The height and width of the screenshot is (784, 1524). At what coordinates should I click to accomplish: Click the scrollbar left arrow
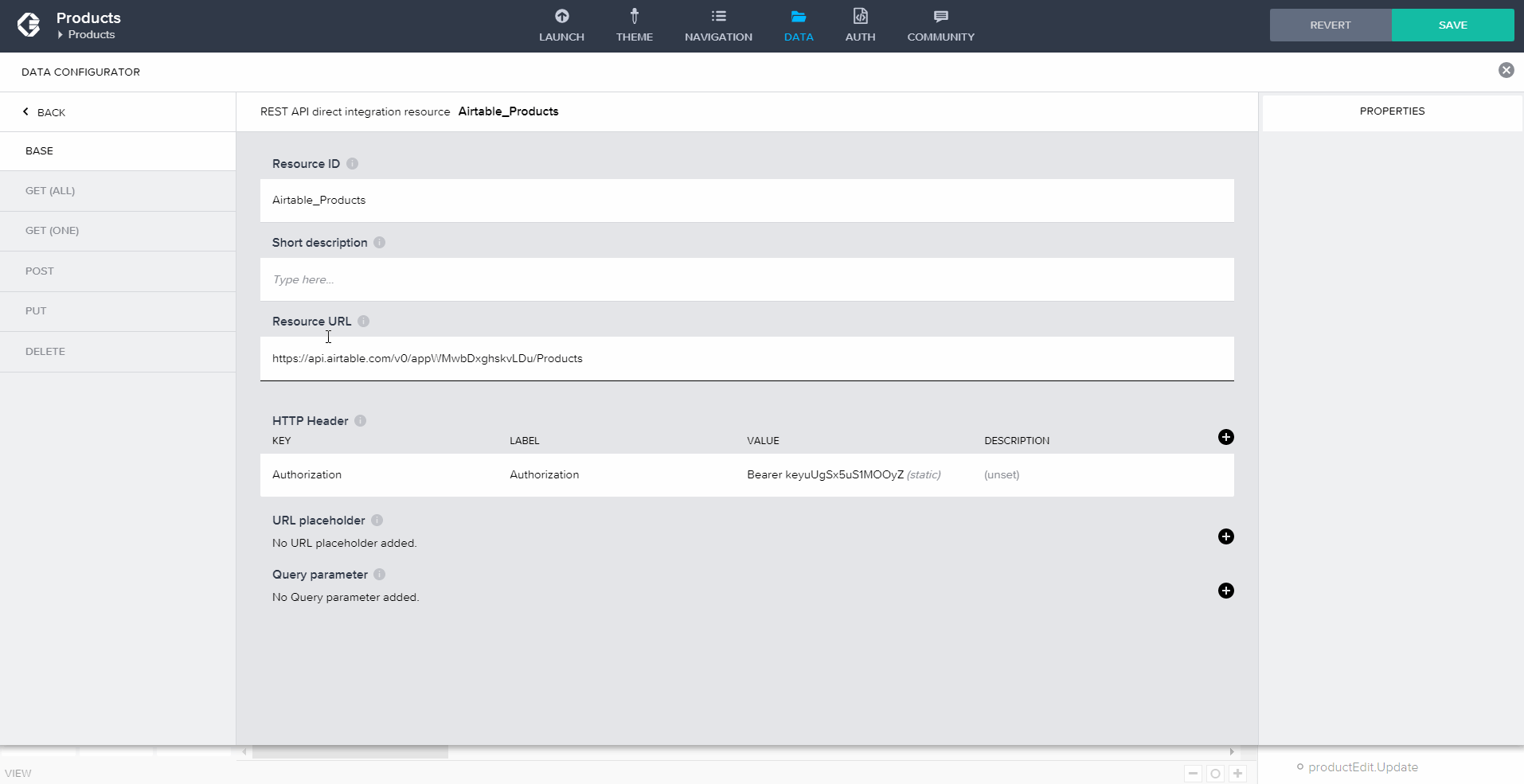(244, 752)
